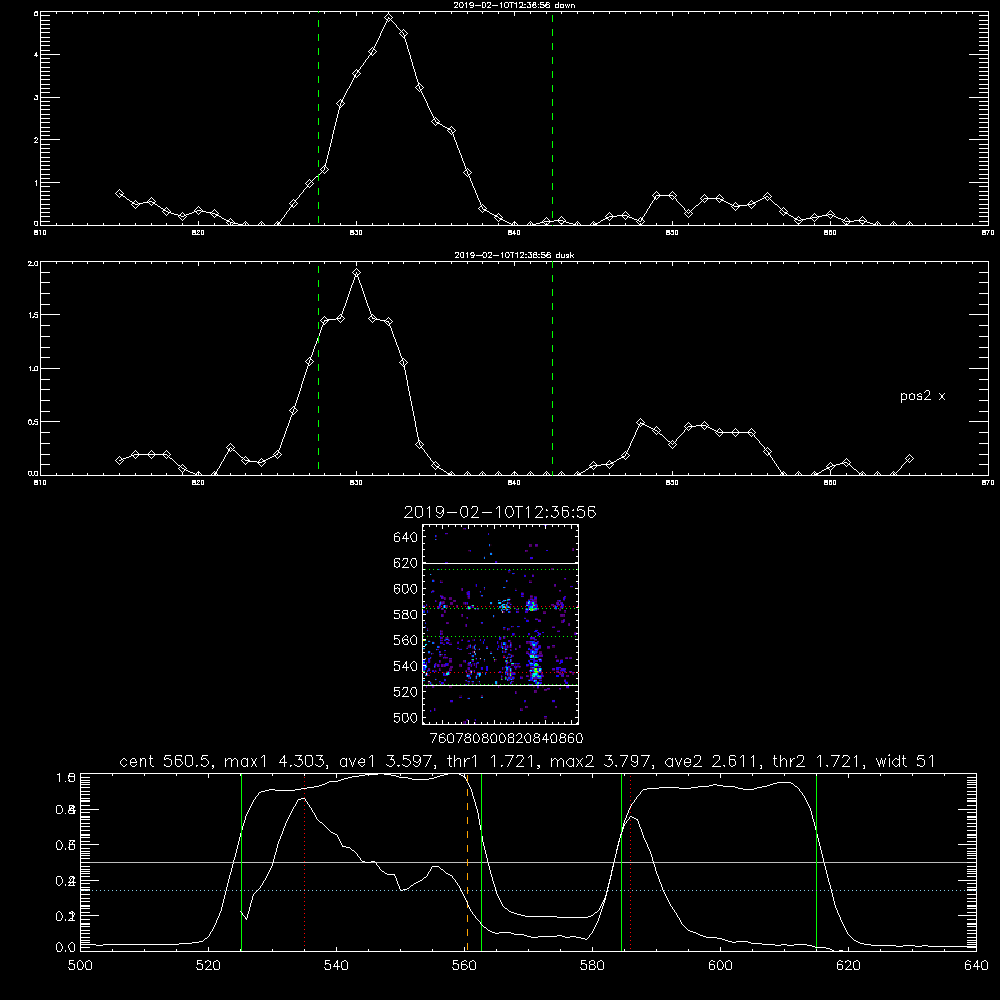
Task: Click the red dotted vertical line near 586
Action: click(630, 862)
